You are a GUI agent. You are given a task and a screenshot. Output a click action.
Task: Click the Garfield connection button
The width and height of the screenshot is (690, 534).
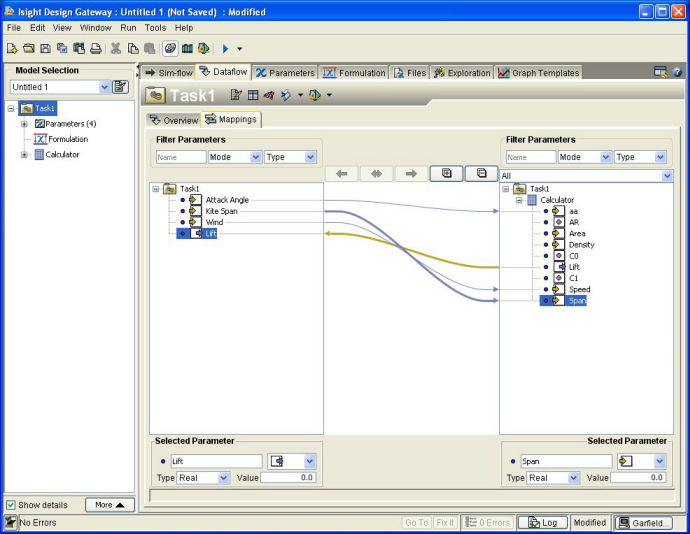pos(644,523)
